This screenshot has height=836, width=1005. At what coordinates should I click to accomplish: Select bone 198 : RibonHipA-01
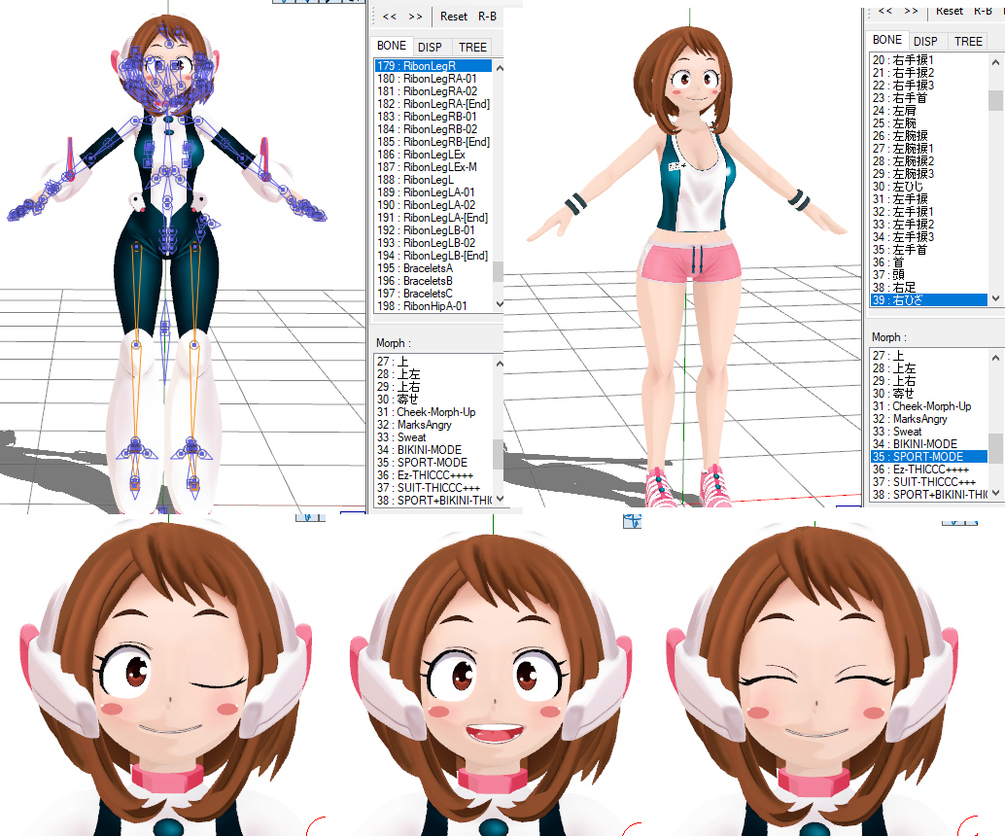433,306
